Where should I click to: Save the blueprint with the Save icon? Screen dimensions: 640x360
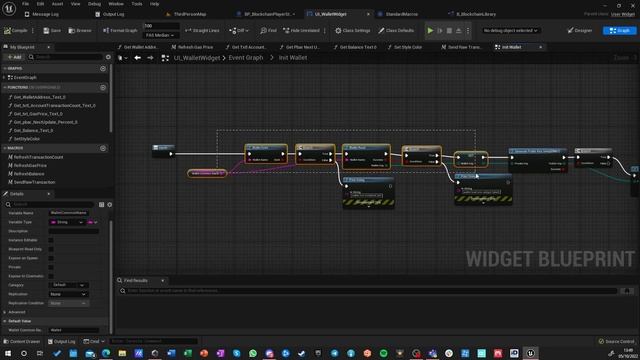[52, 31]
